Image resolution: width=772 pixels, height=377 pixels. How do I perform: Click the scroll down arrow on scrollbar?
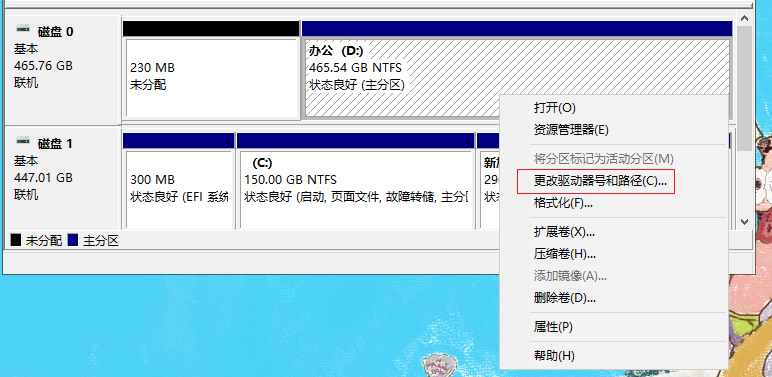click(745, 222)
